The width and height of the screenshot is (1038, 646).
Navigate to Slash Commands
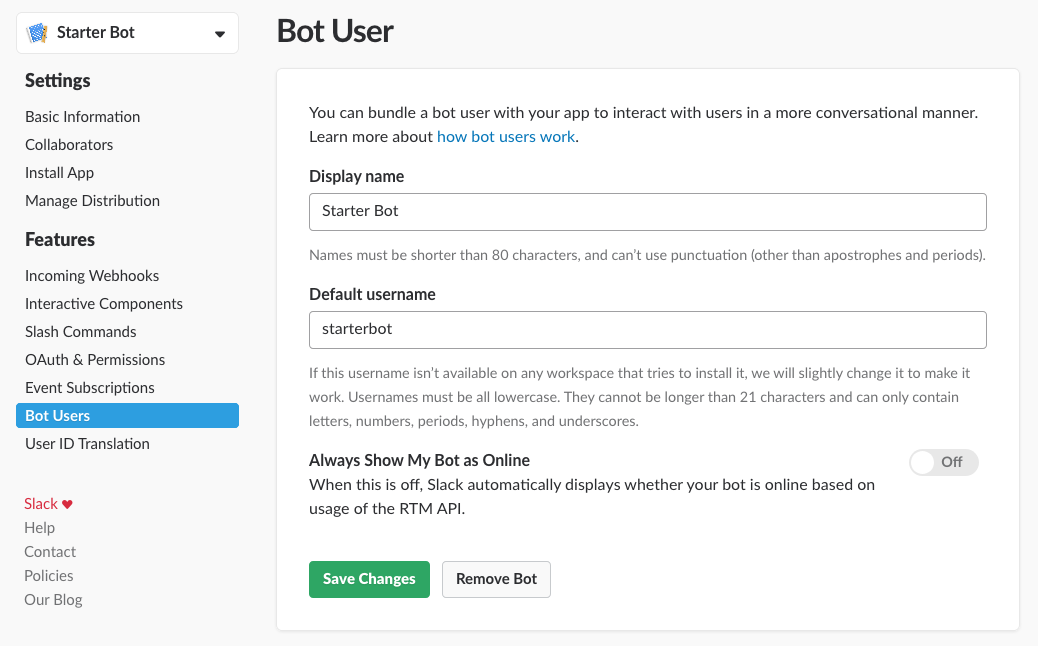(x=80, y=332)
